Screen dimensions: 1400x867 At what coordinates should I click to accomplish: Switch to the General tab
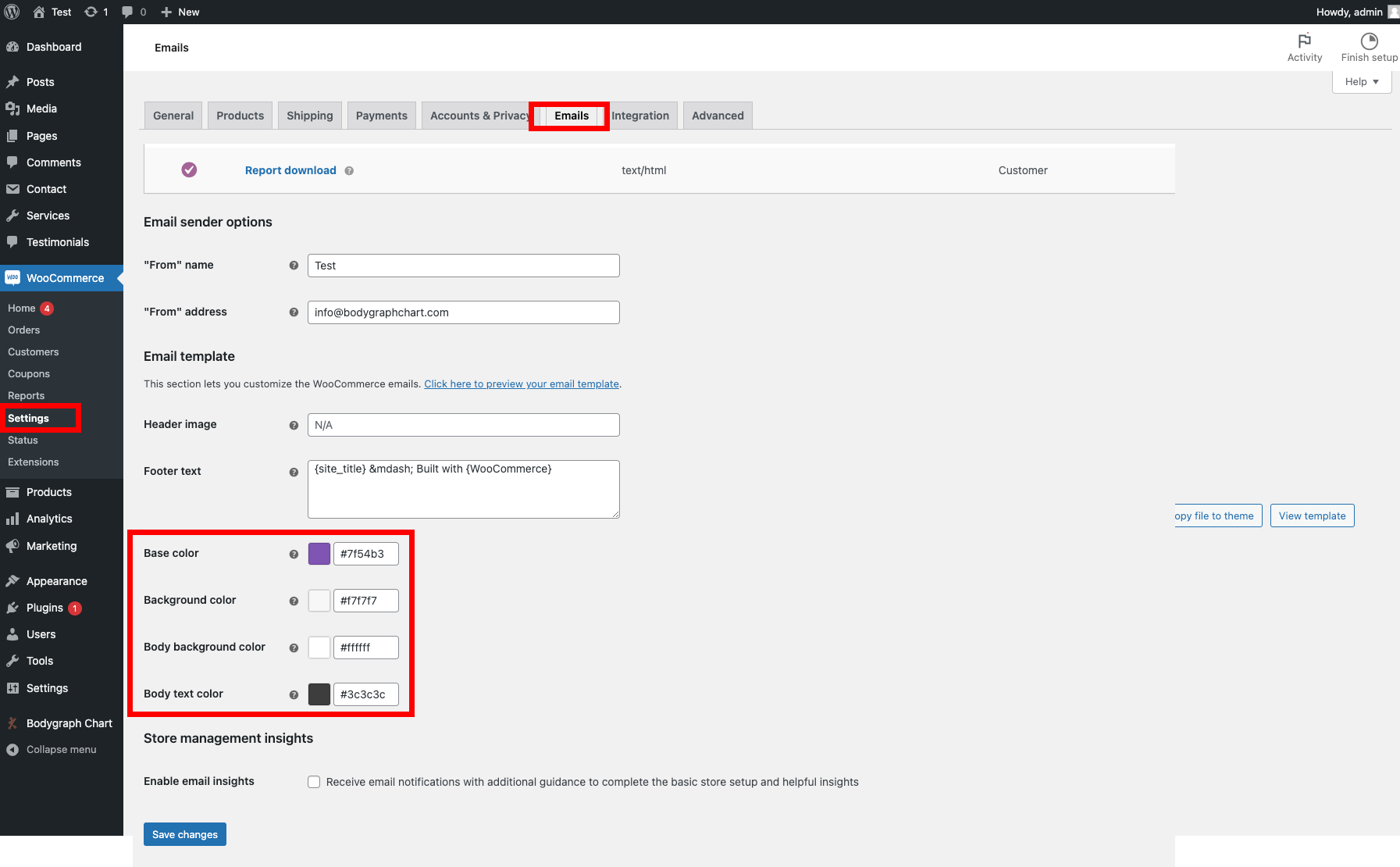[173, 116]
